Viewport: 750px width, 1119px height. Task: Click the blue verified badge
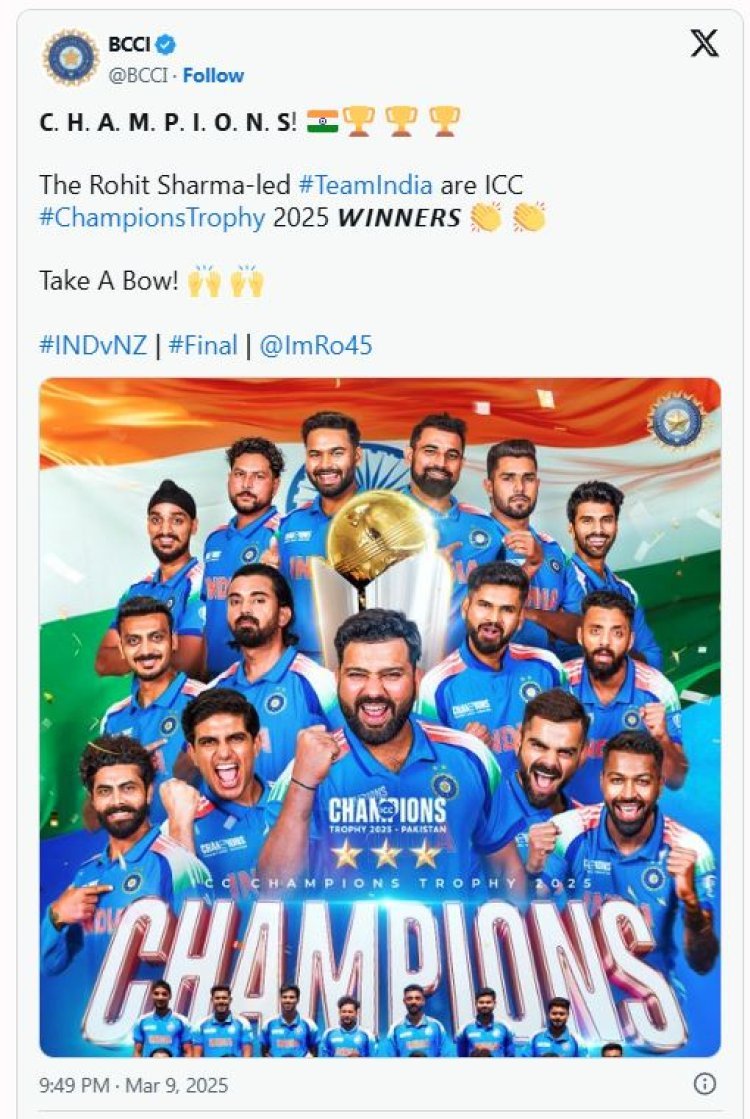tap(167, 44)
